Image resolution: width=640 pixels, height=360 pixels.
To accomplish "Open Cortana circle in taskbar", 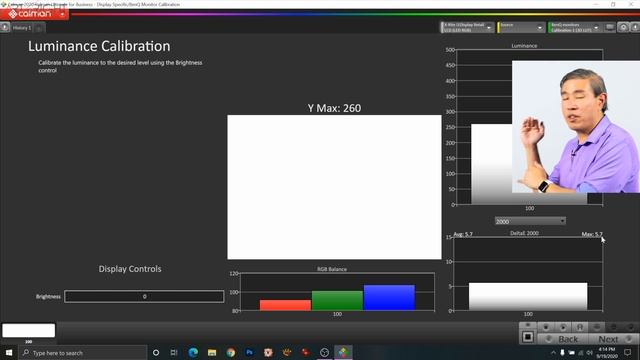I will click(156, 353).
